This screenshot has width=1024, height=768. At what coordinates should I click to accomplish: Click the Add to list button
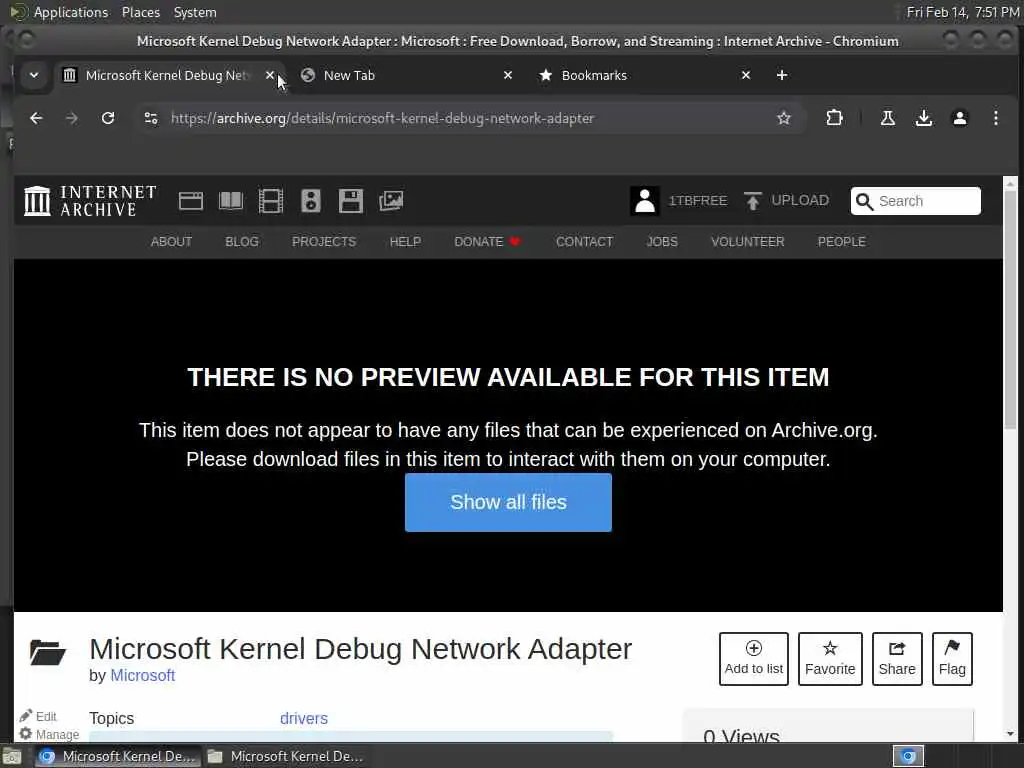click(754, 658)
